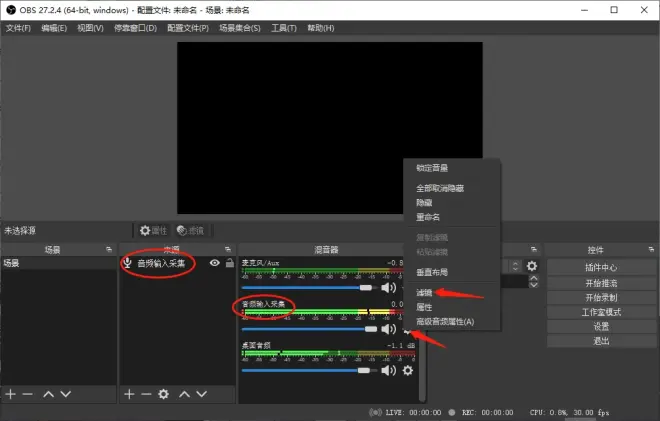Remove the source with the minus button in 来源 panel
660x421 pixels.
click(x=146, y=394)
